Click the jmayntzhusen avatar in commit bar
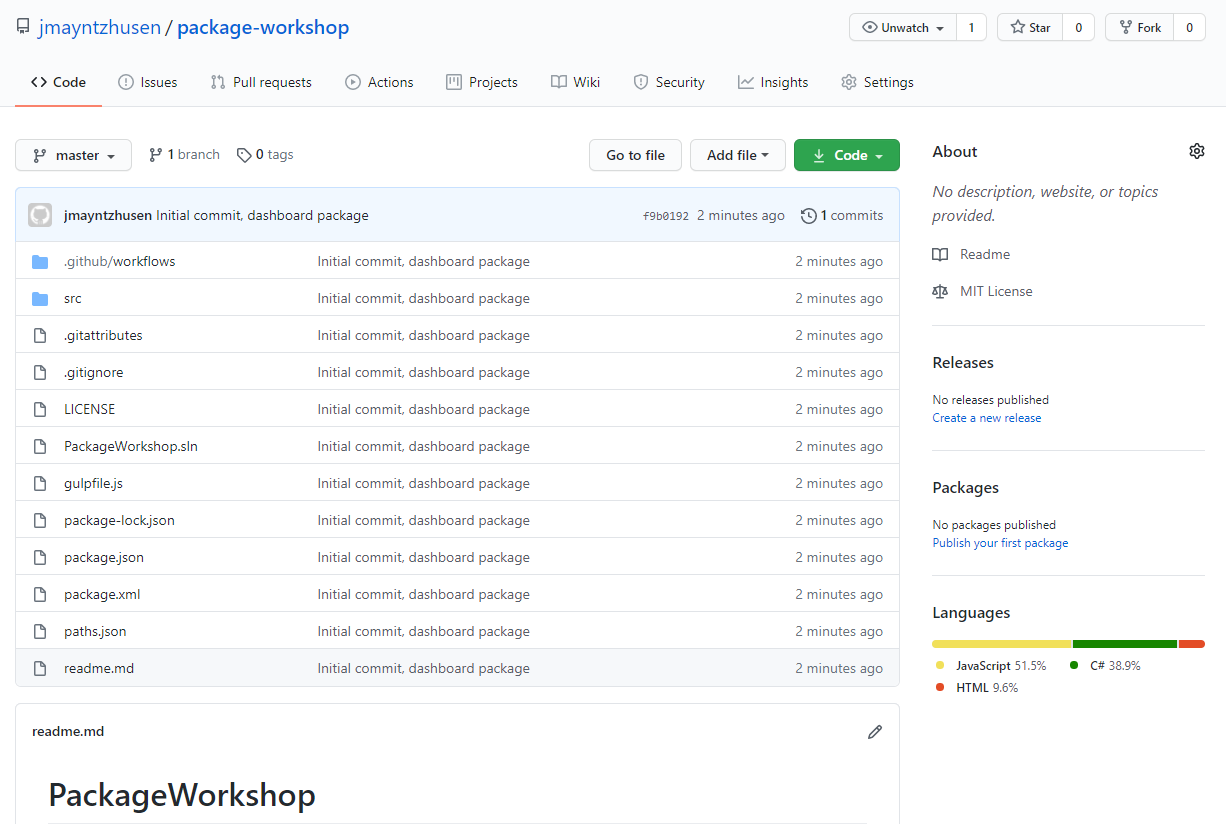The width and height of the screenshot is (1226, 824). click(40, 215)
